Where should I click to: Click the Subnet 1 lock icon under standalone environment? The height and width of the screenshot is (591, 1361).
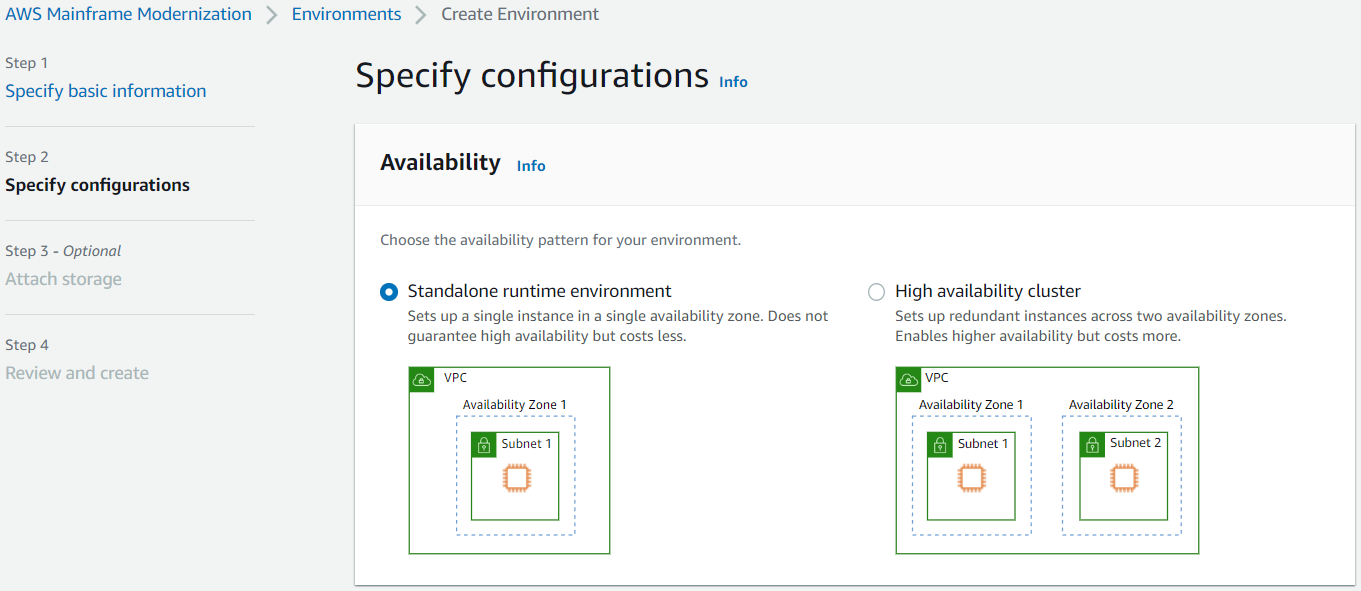(x=484, y=444)
